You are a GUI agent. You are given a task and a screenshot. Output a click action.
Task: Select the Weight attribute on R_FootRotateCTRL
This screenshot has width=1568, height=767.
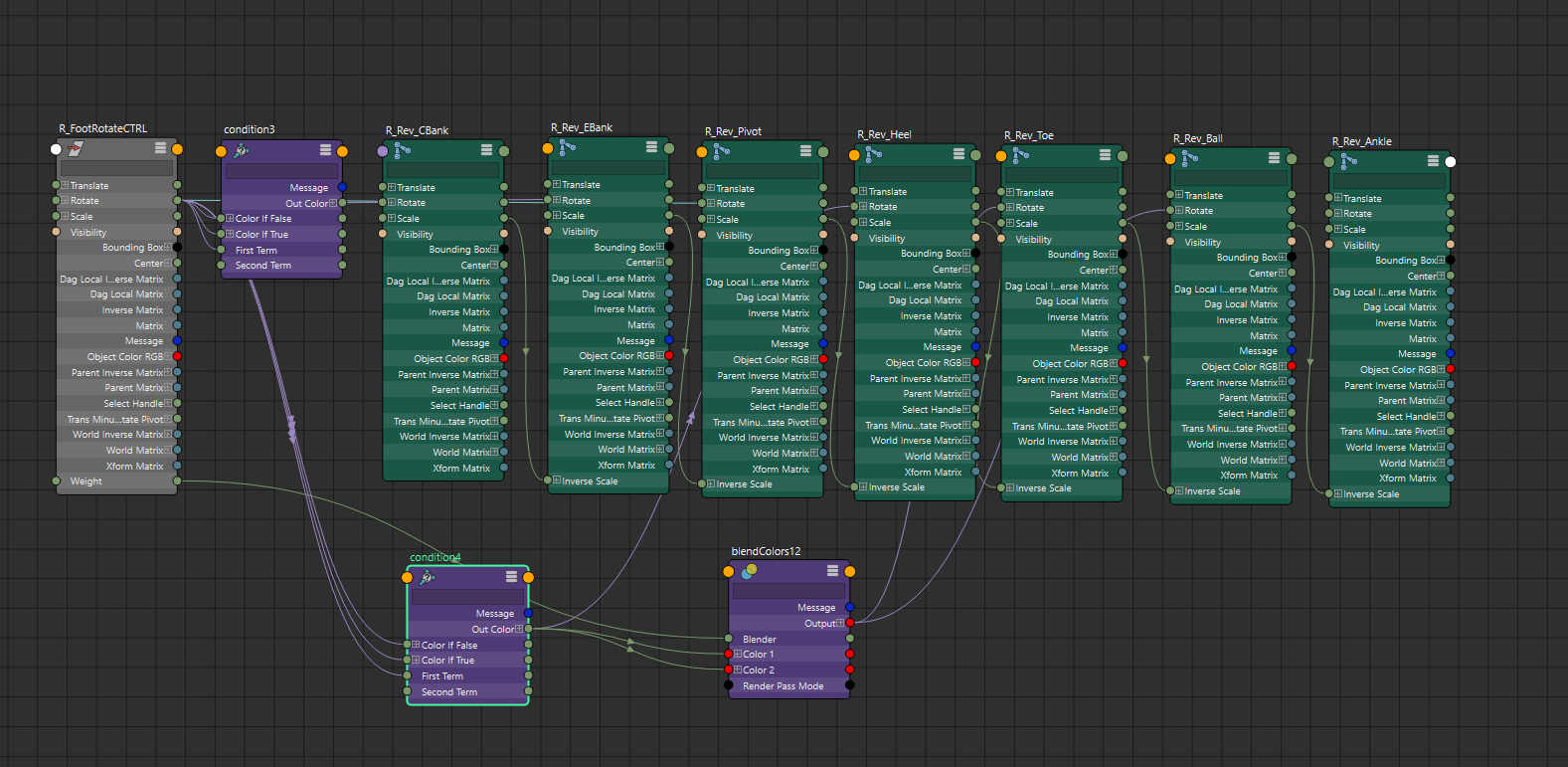click(87, 481)
